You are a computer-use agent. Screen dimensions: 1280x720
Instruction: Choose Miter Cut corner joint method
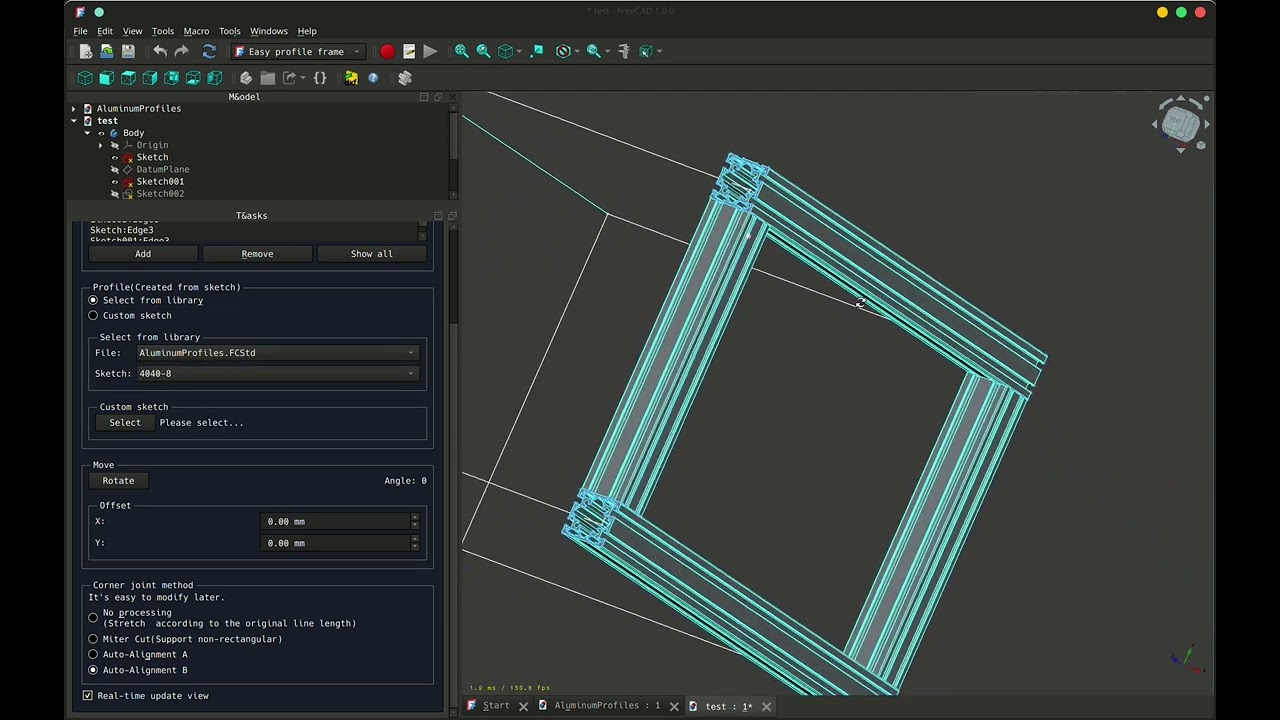93,639
